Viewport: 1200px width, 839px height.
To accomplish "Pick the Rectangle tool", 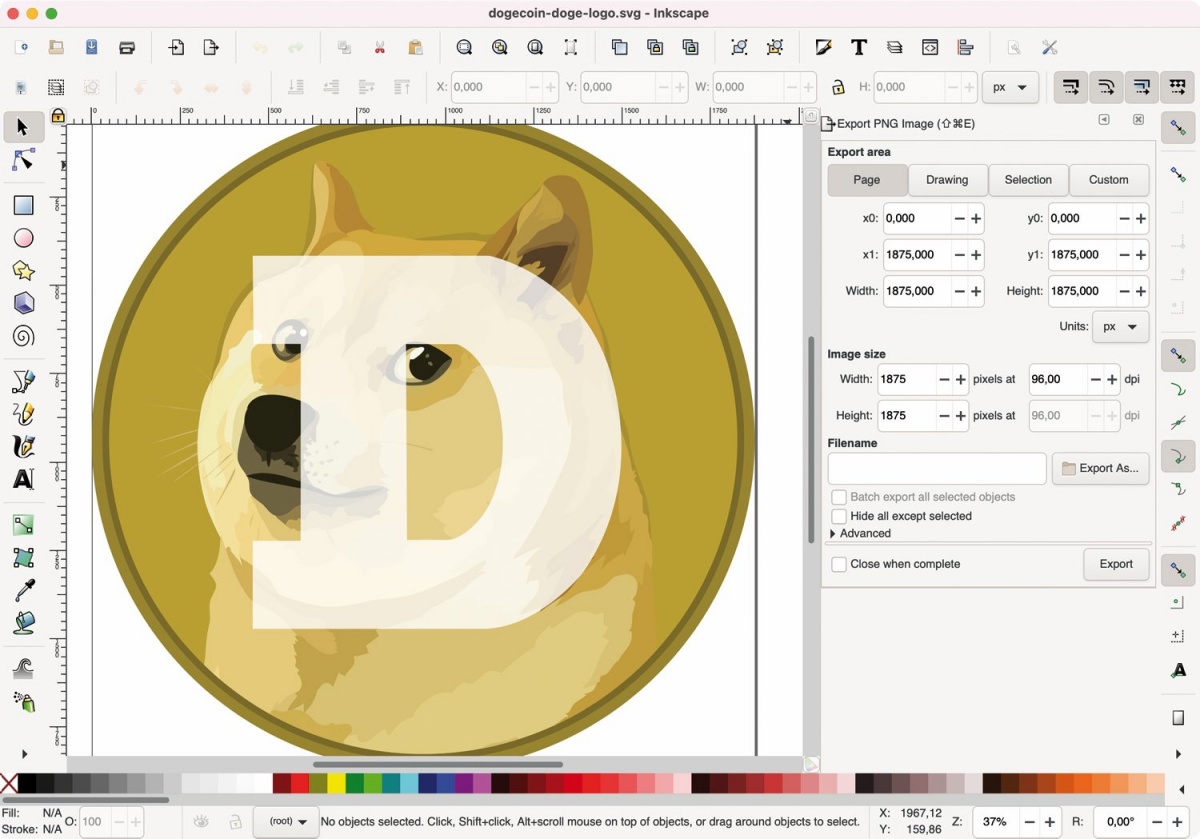I will 23,205.
